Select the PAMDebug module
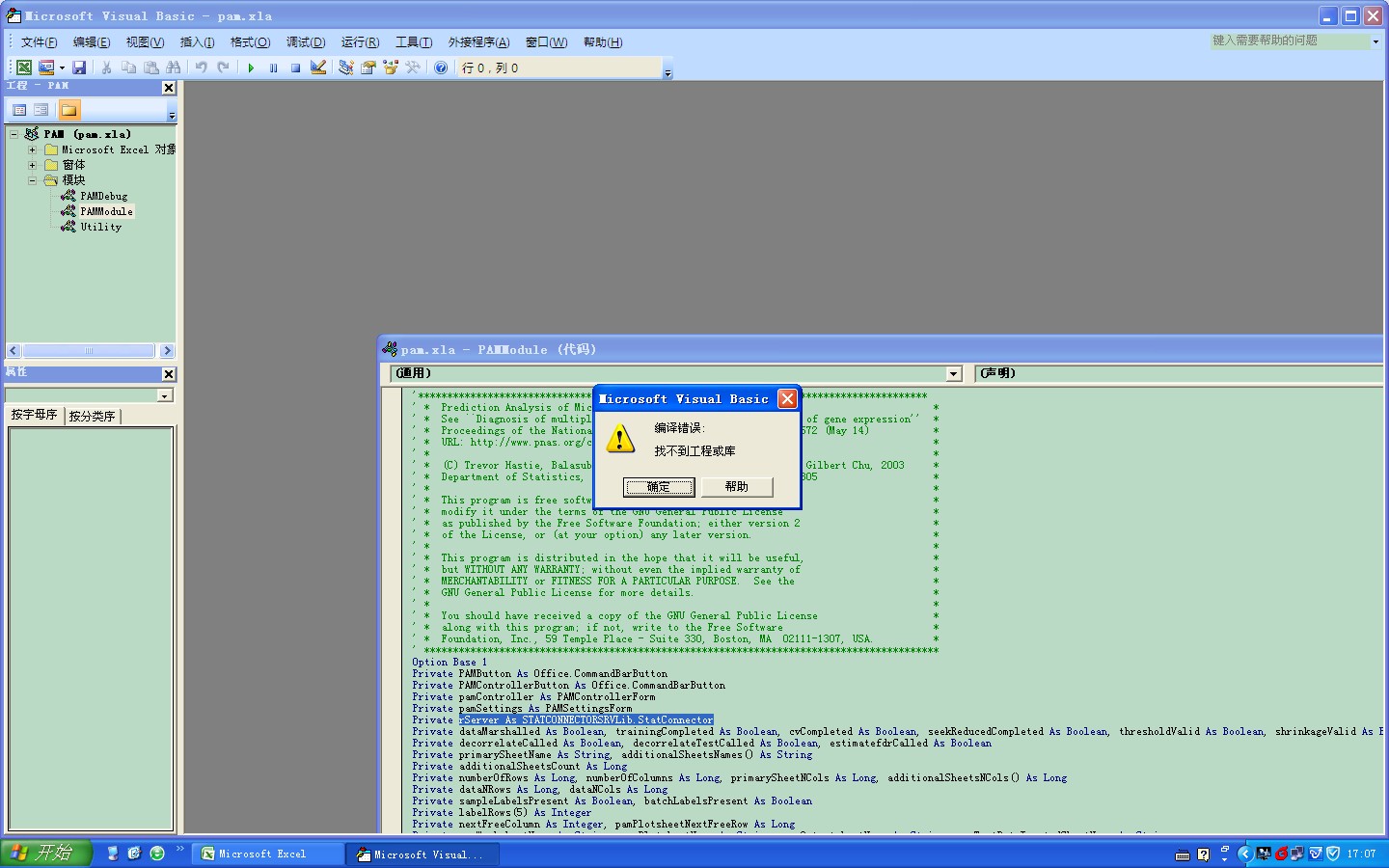The width and height of the screenshot is (1389, 868). [x=103, y=196]
